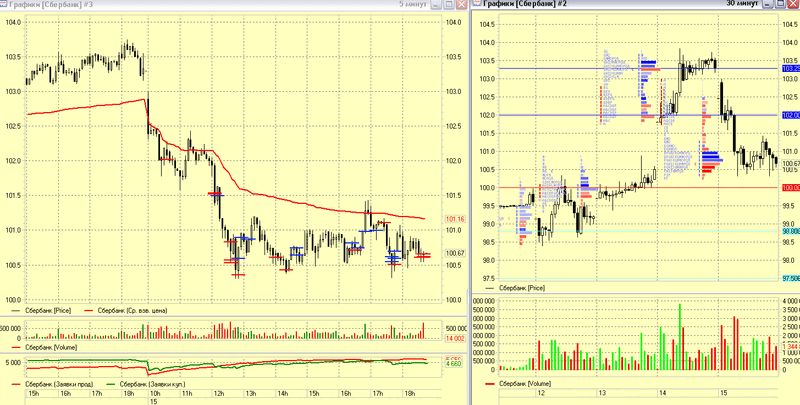Click the green 4 660 buy orders value
800x405 pixels.
click(x=455, y=364)
